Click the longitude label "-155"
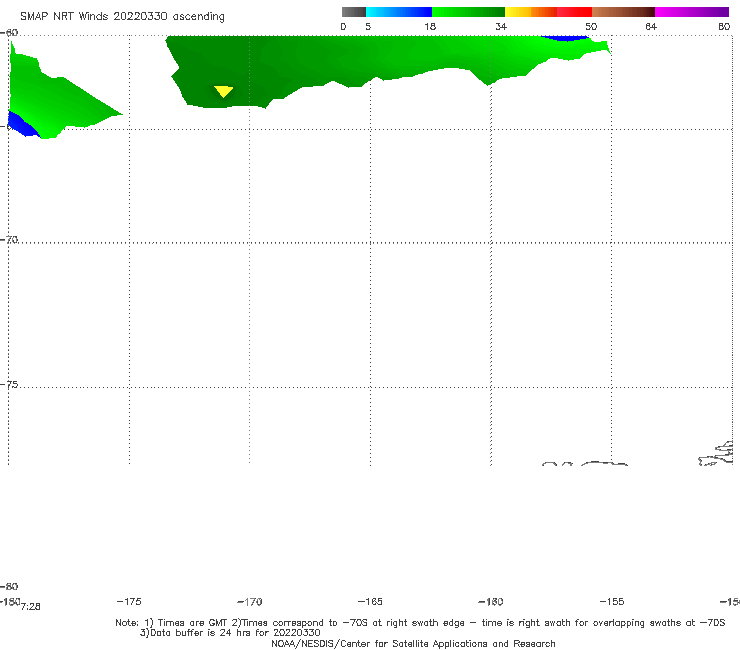This screenshot has height=650, width=740. click(612, 601)
